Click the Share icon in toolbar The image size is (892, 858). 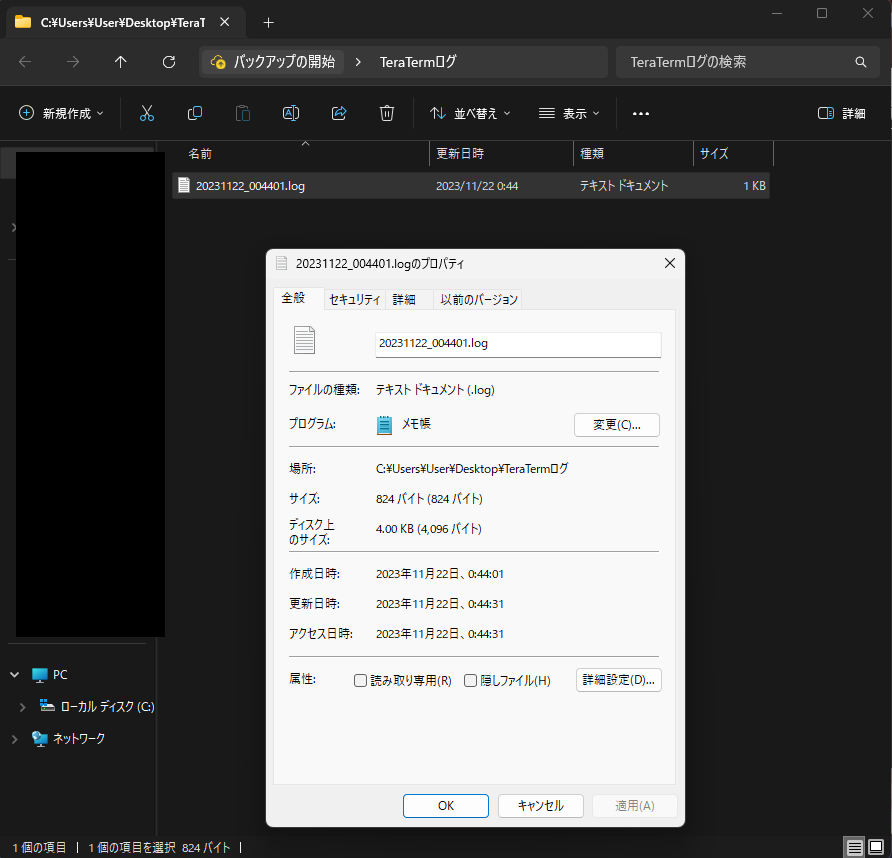click(x=339, y=113)
